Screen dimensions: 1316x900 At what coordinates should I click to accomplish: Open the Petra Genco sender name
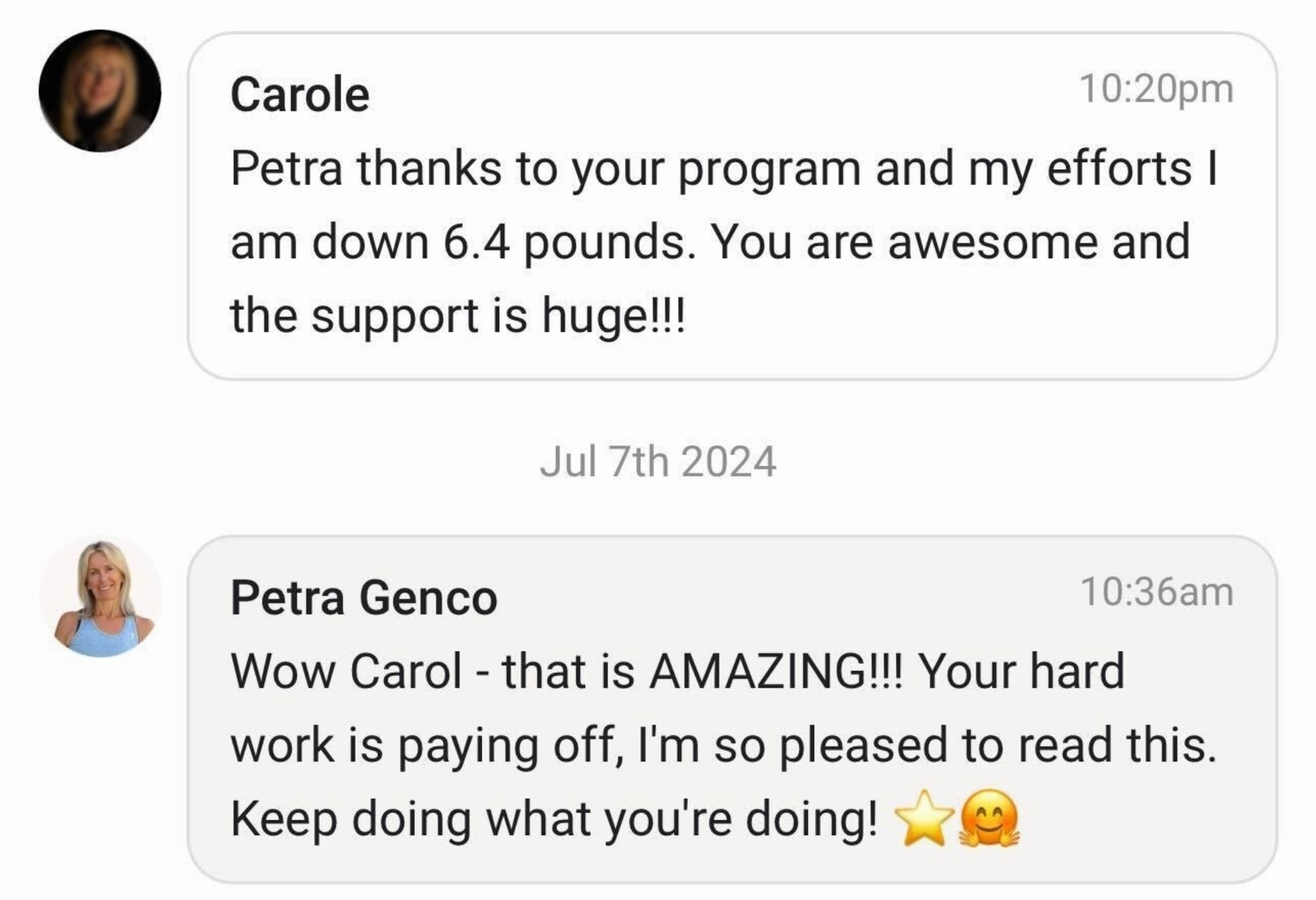click(x=364, y=598)
